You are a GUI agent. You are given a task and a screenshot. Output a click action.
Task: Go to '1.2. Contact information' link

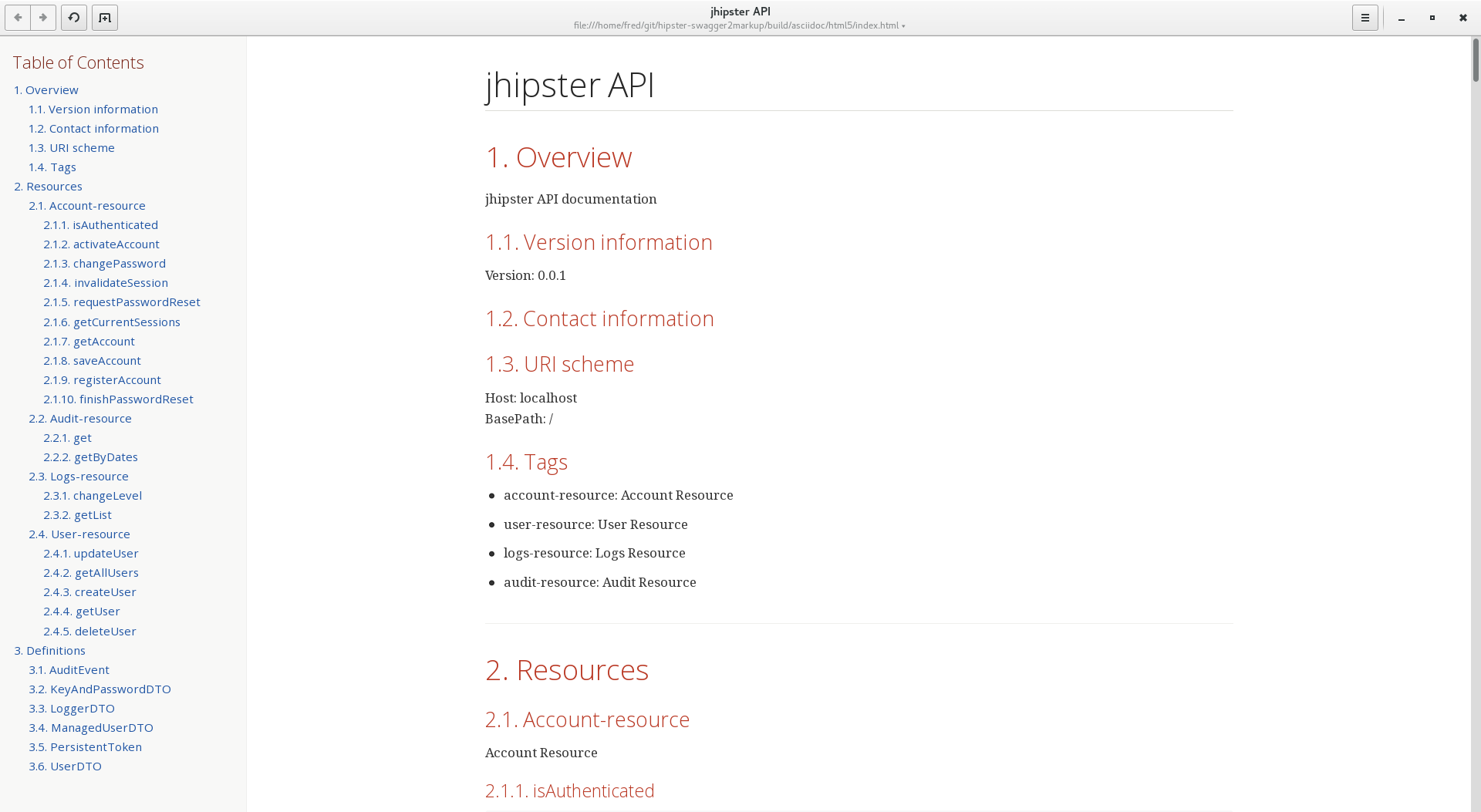tap(94, 128)
